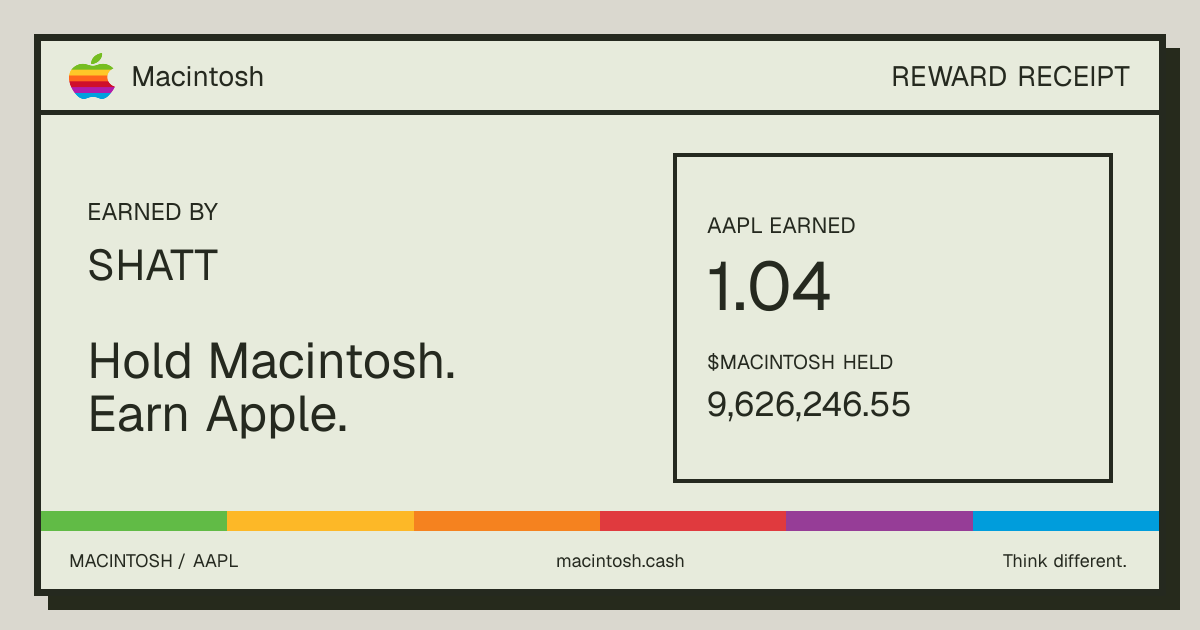Click the blue stripe segment
Screen dimensions: 1200x630
pyautogui.click(x=1066, y=521)
